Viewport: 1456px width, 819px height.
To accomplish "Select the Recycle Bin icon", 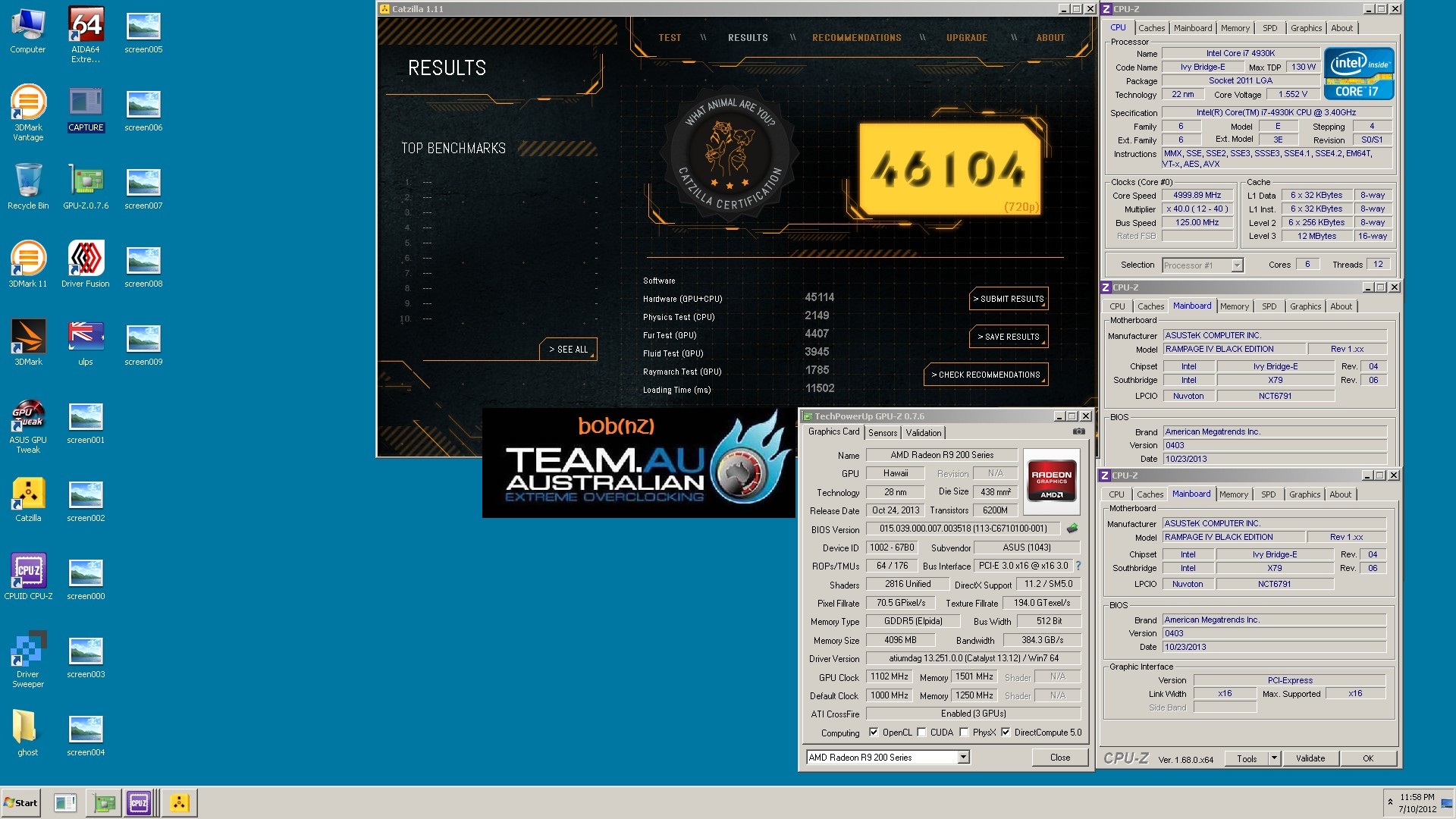I will click(x=28, y=187).
